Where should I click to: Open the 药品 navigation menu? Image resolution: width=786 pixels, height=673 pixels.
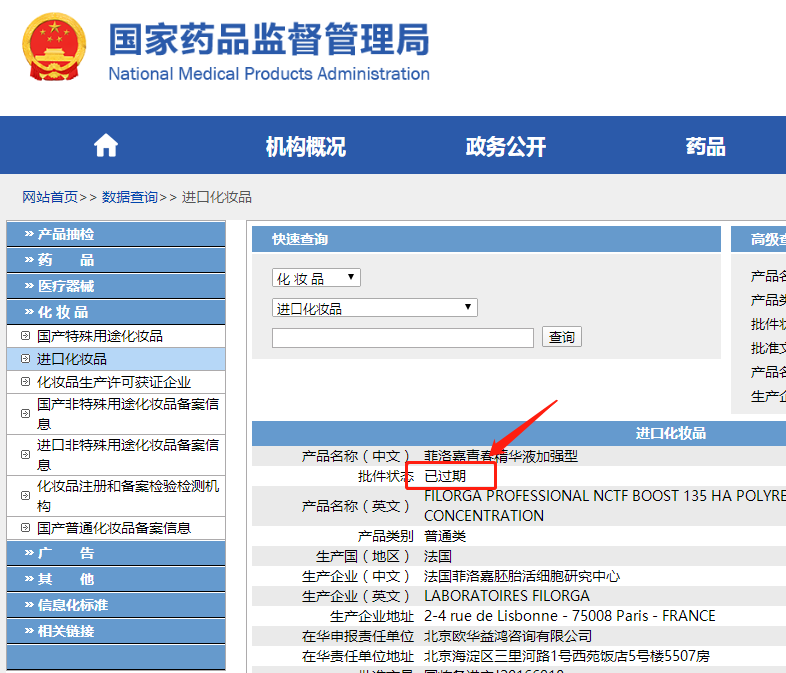(x=705, y=146)
